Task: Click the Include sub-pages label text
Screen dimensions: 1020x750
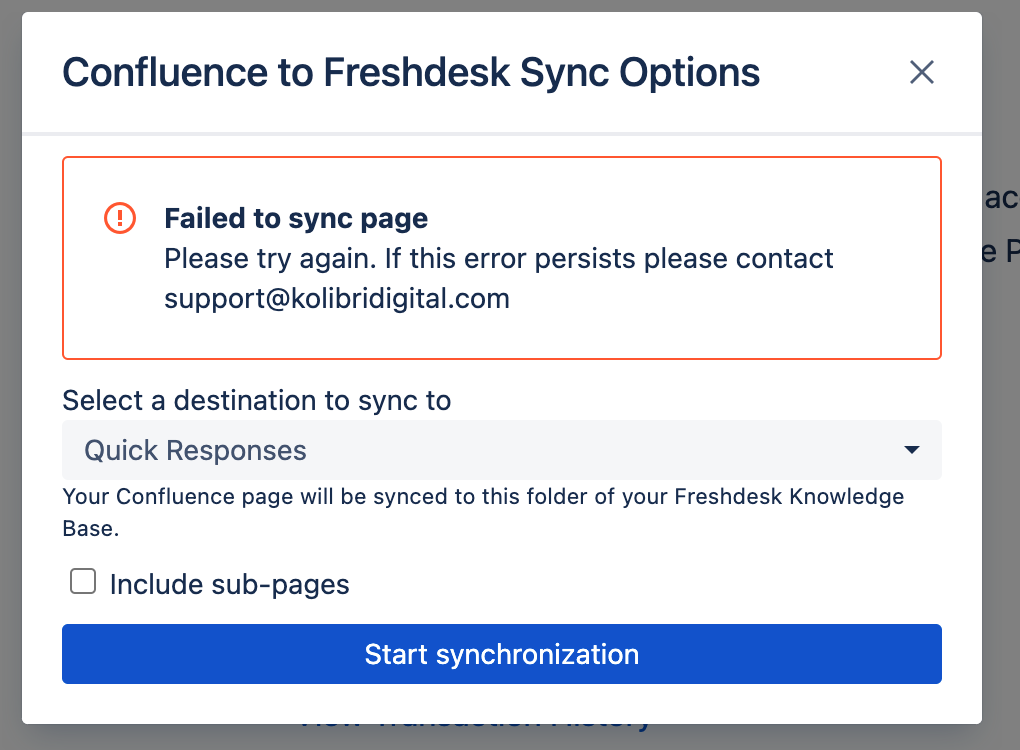Action: click(230, 584)
